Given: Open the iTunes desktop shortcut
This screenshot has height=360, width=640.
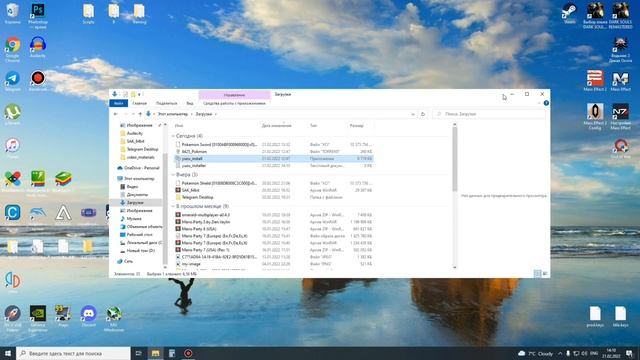Looking at the screenshot, I should pos(12,148).
